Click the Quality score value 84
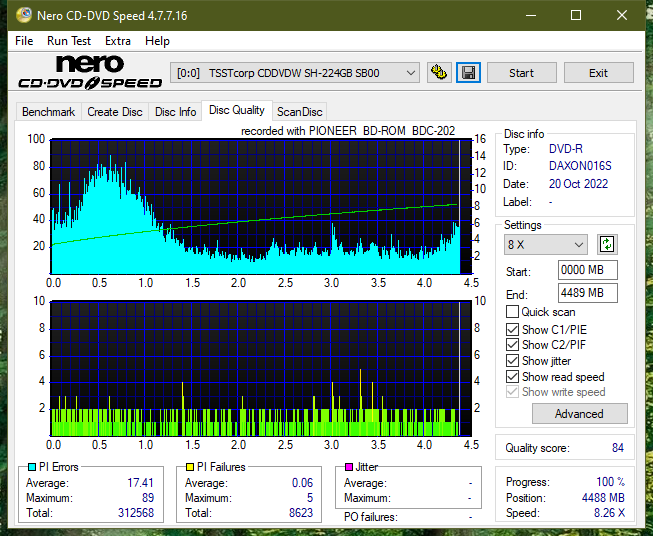This screenshot has width=653, height=536. pos(618,448)
